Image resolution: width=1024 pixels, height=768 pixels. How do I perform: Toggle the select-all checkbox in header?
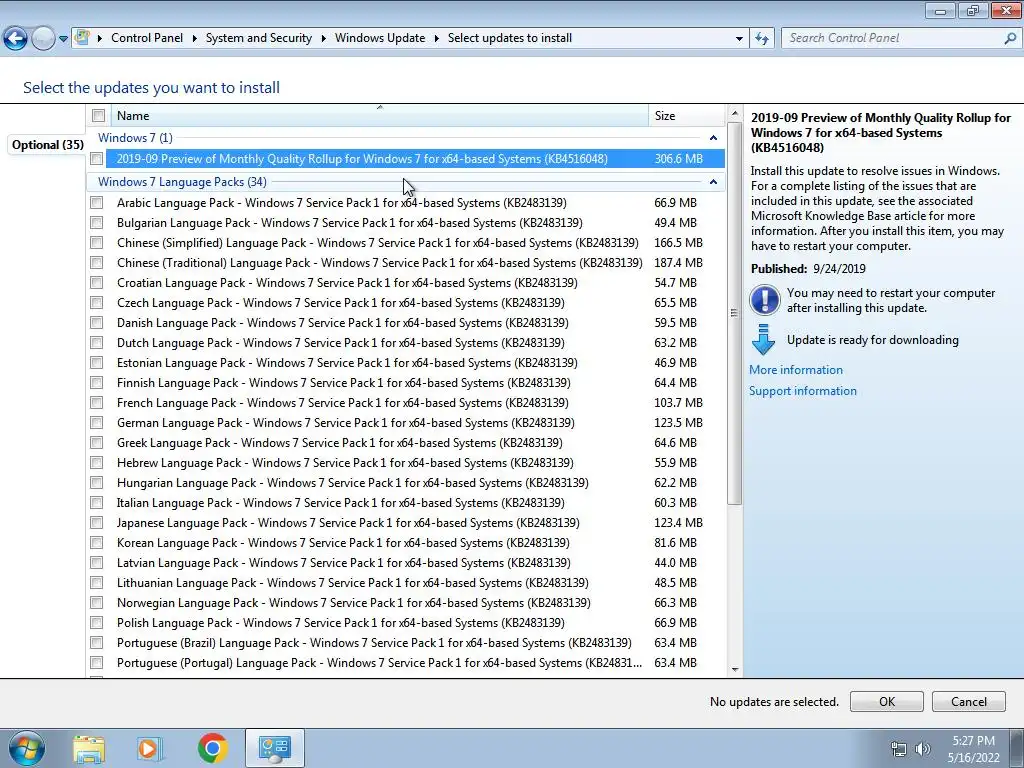[99, 116]
